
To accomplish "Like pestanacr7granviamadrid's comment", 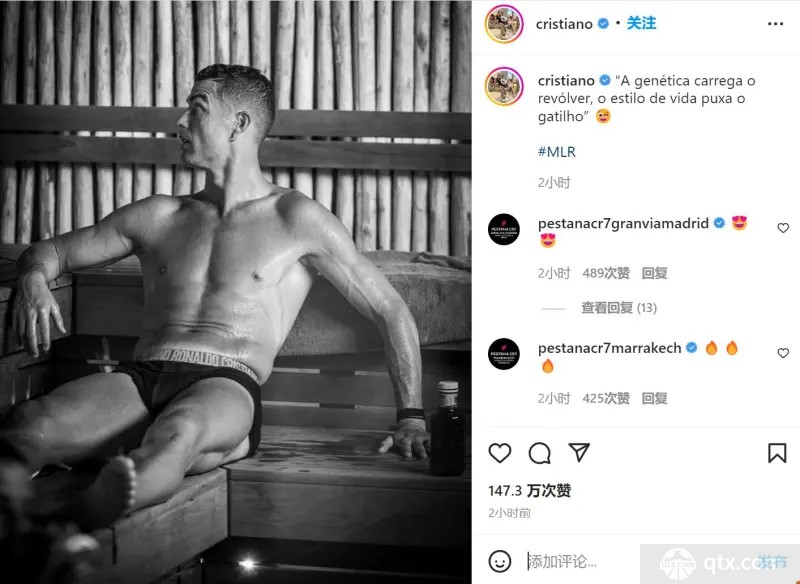I will (x=783, y=228).
